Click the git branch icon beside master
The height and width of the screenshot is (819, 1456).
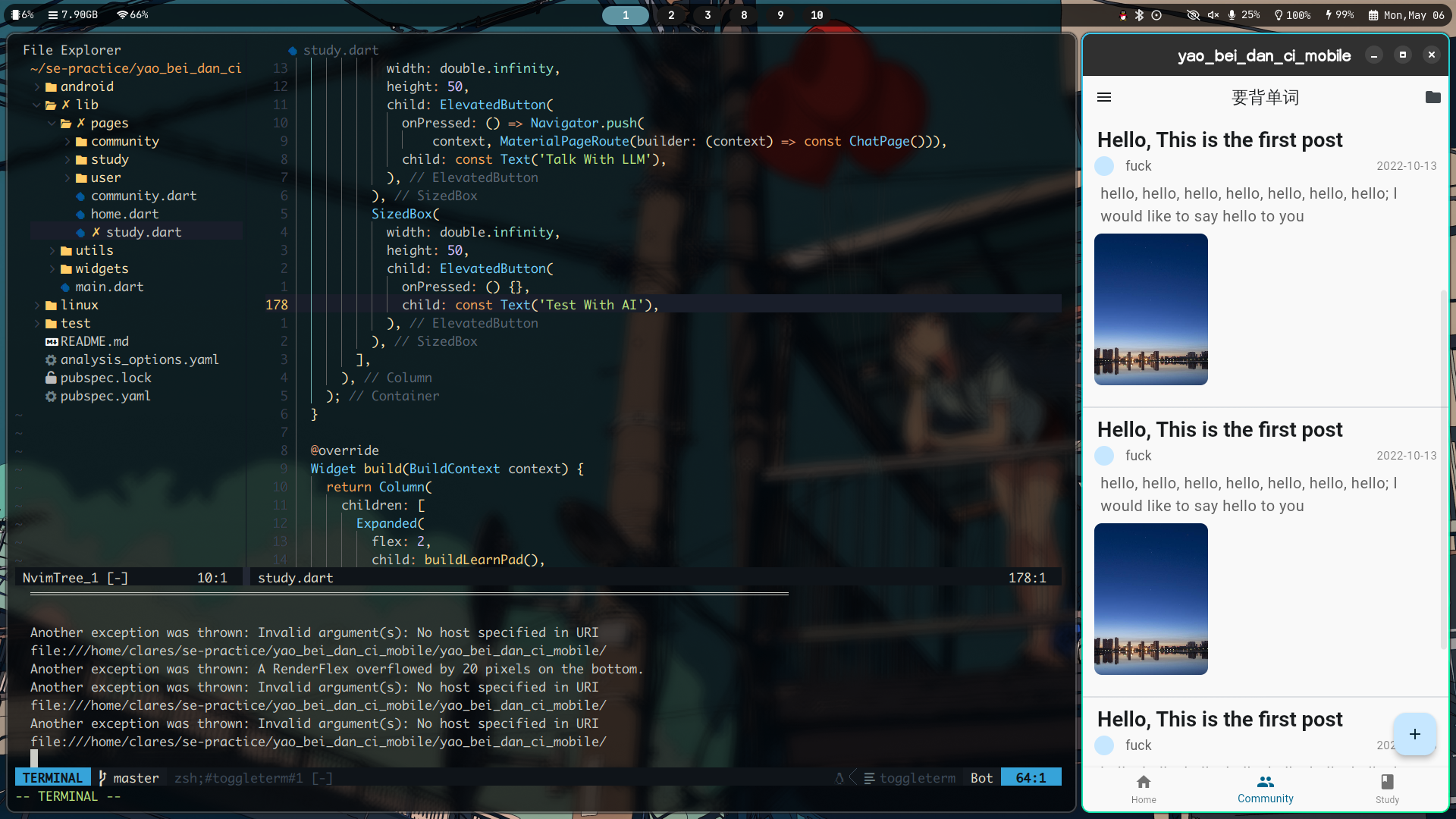point(102,778)
